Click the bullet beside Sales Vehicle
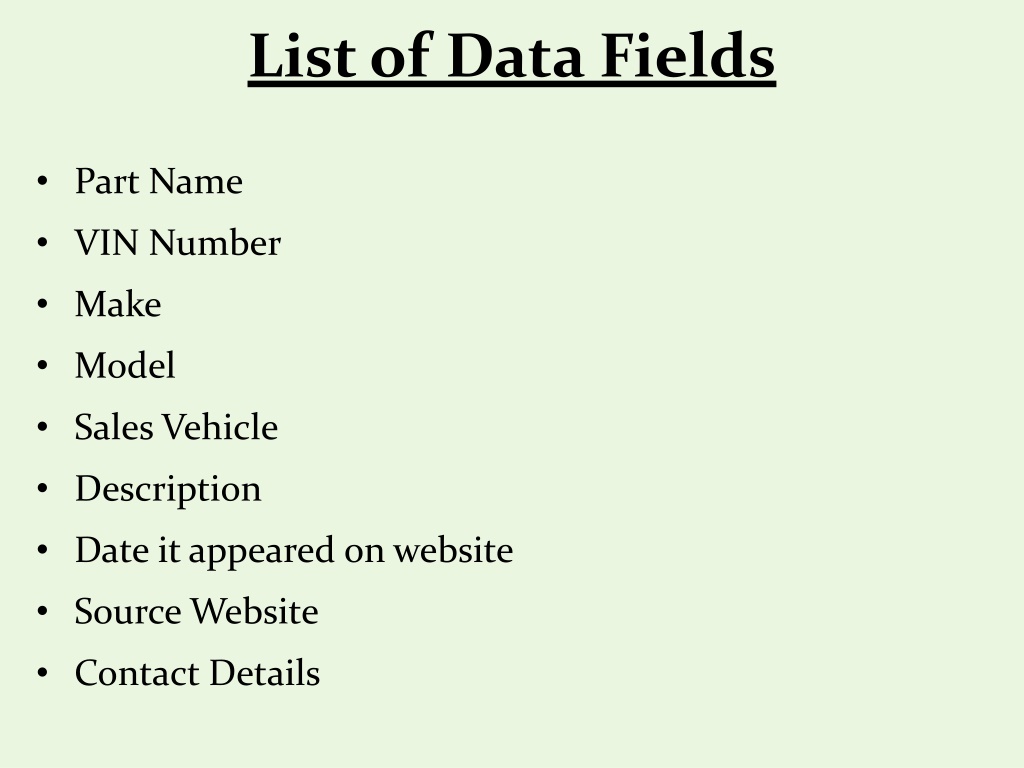The width and height of the screenshot is (1024, 768). click(42, 427)
